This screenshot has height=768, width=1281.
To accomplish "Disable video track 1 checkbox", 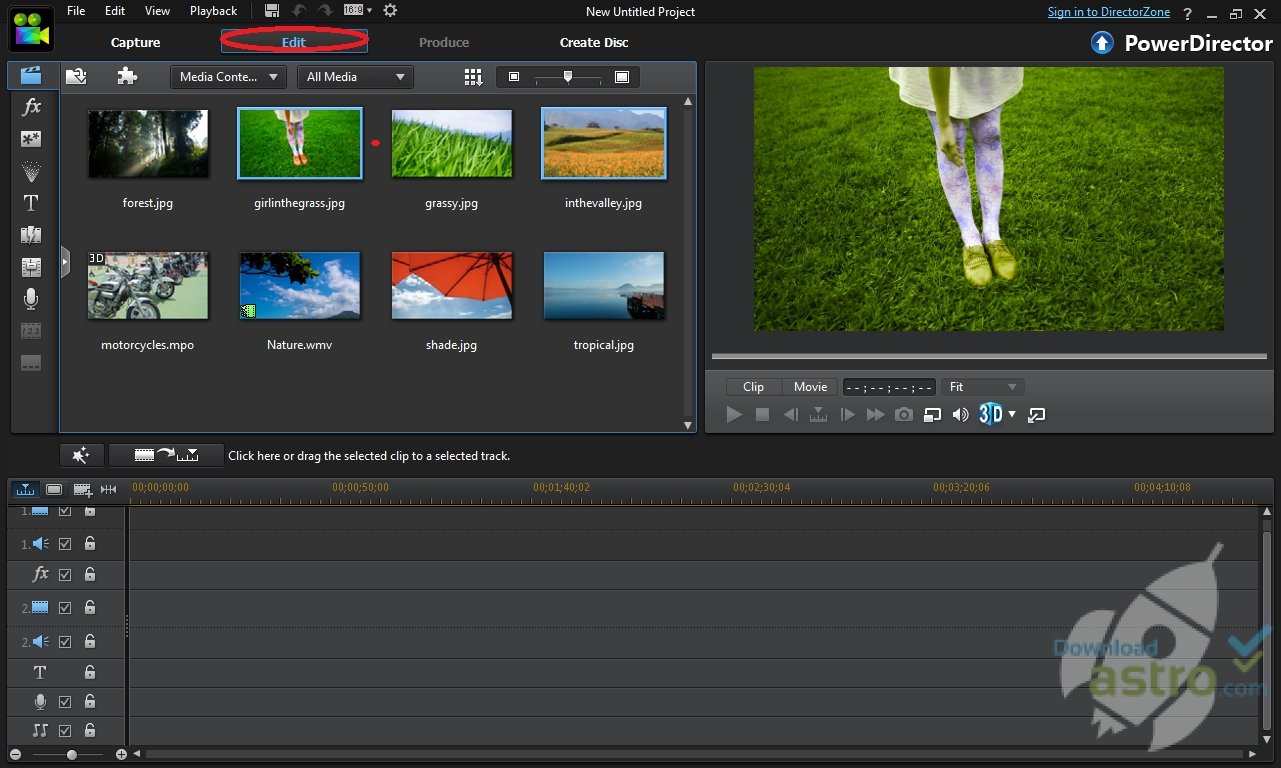I will tap(65, 511).
